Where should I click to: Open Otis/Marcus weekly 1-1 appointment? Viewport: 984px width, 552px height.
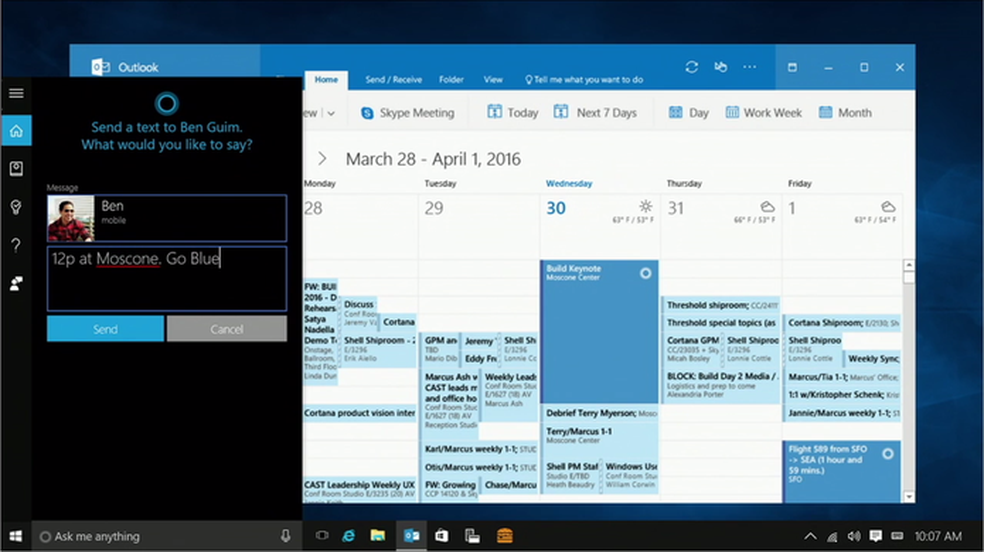480,467
